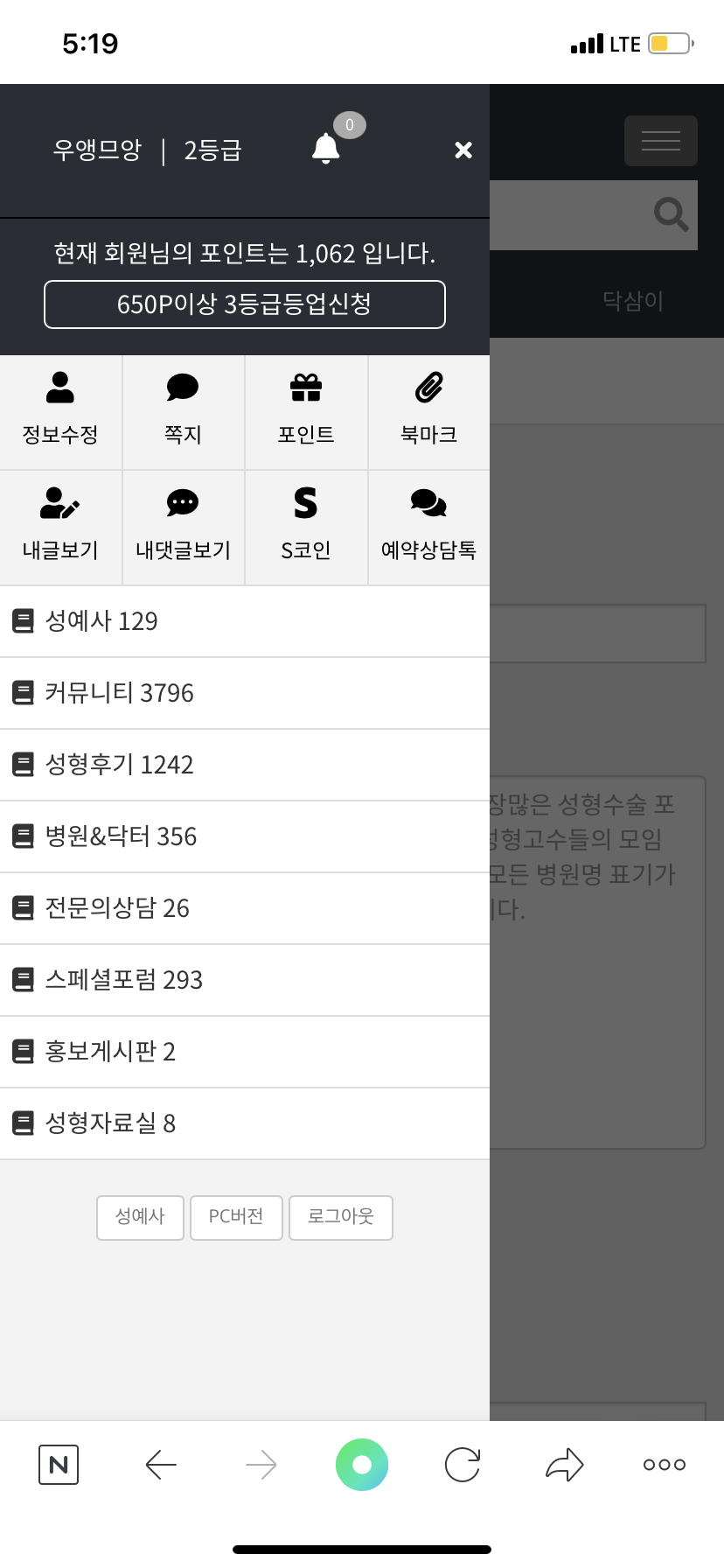Open 내댓글보기 comments icon
The image size is (724, 1568).
point(183,503)
